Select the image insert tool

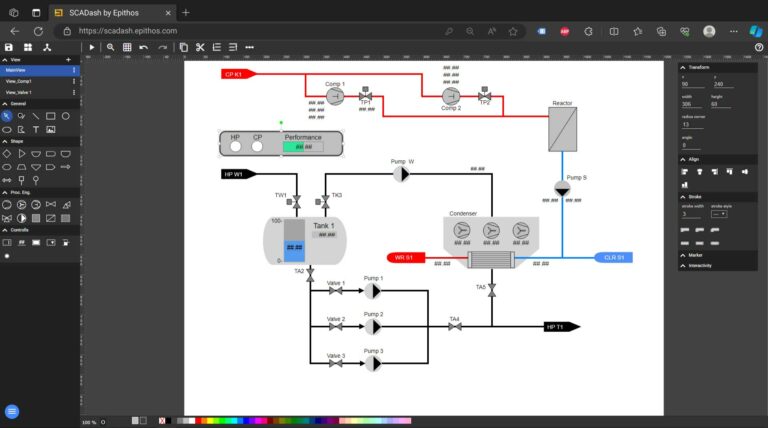pyautogui.click(x=50, y=129)
